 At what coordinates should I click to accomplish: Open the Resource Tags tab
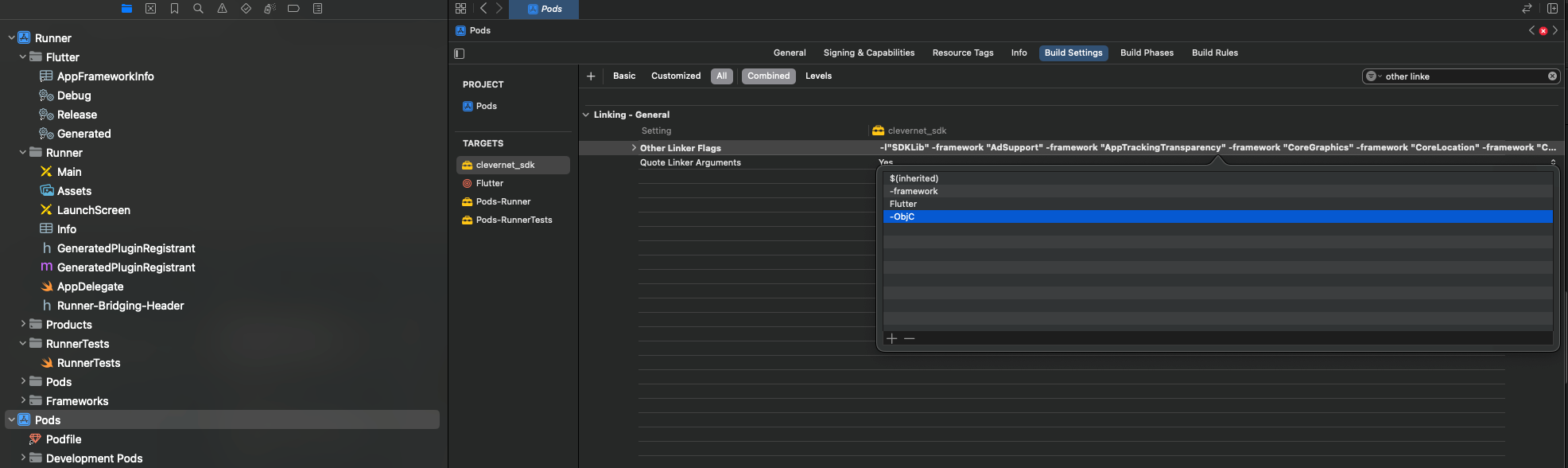(x=963, y=53)
